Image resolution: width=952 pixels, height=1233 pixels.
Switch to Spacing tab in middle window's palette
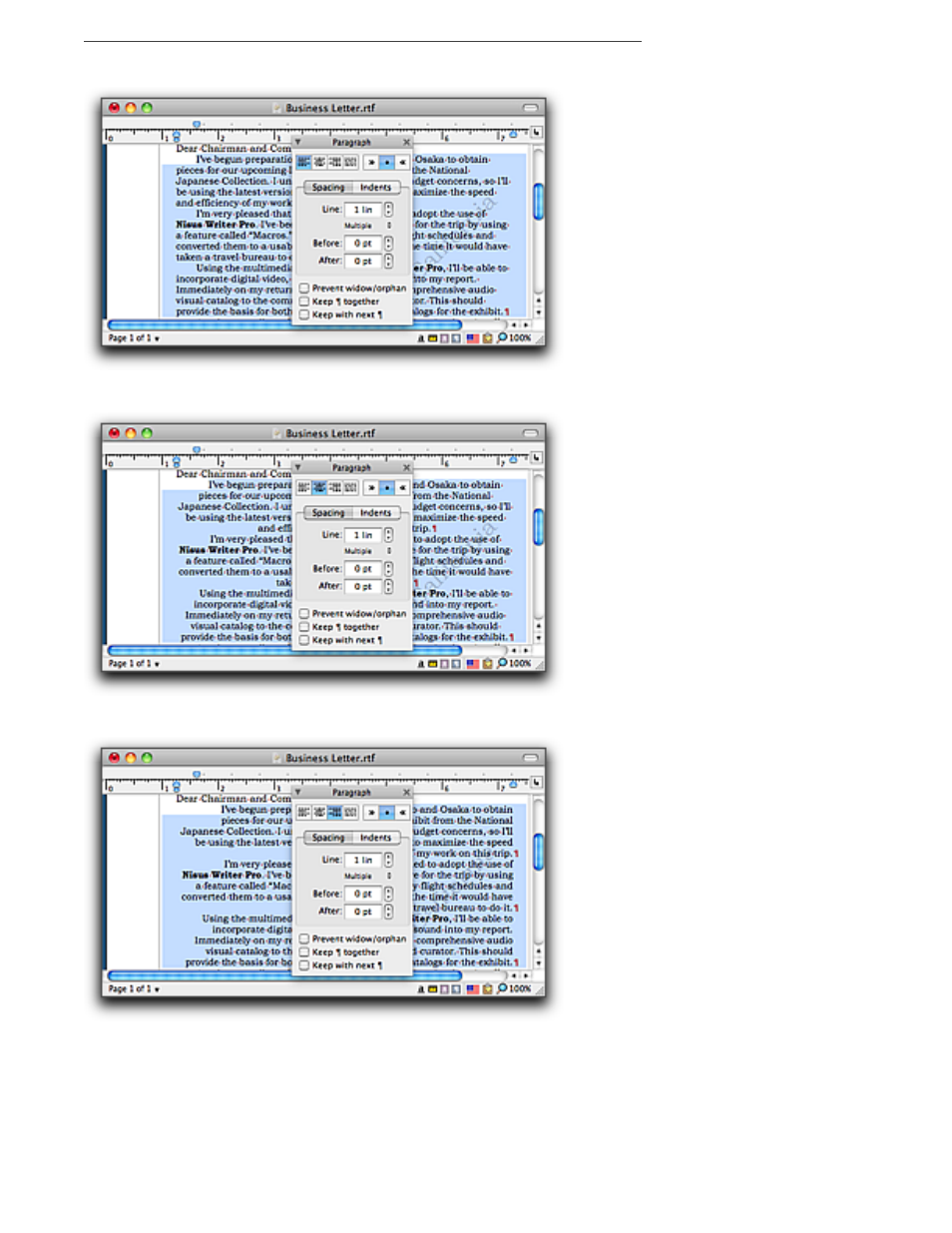[328, 513]
